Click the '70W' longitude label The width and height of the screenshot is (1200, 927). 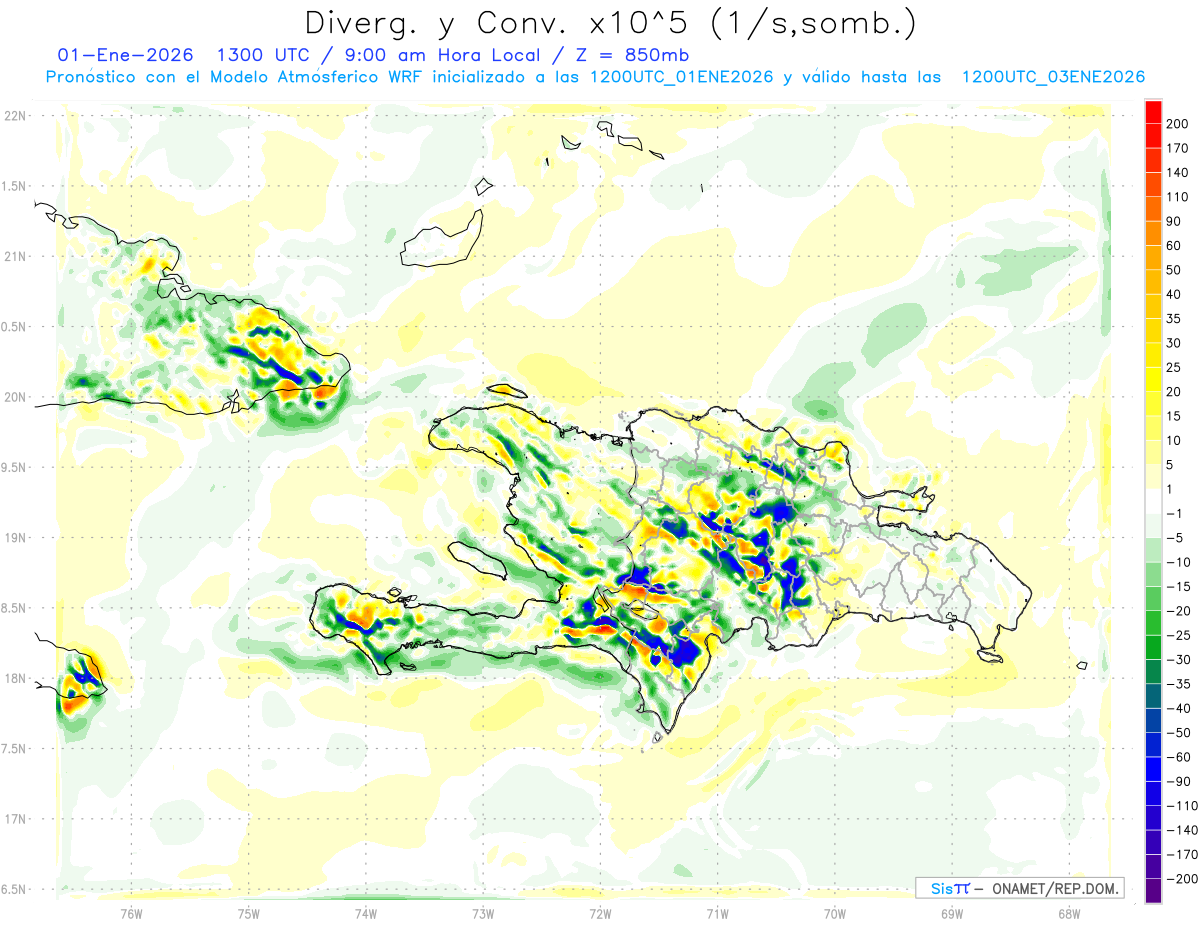click(x=835, y=912)
